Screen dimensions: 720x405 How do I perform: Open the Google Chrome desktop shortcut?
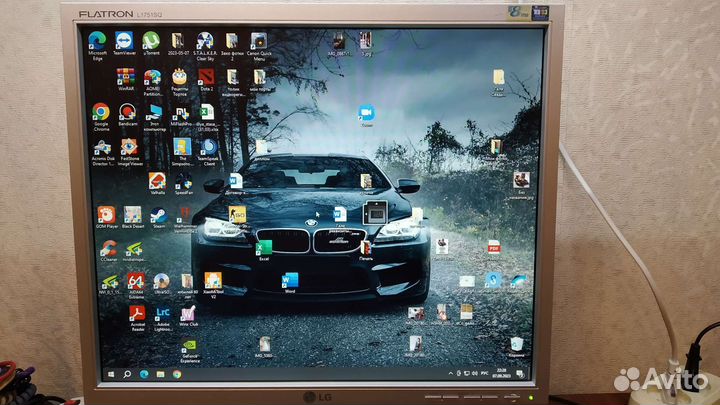(100, 112)
